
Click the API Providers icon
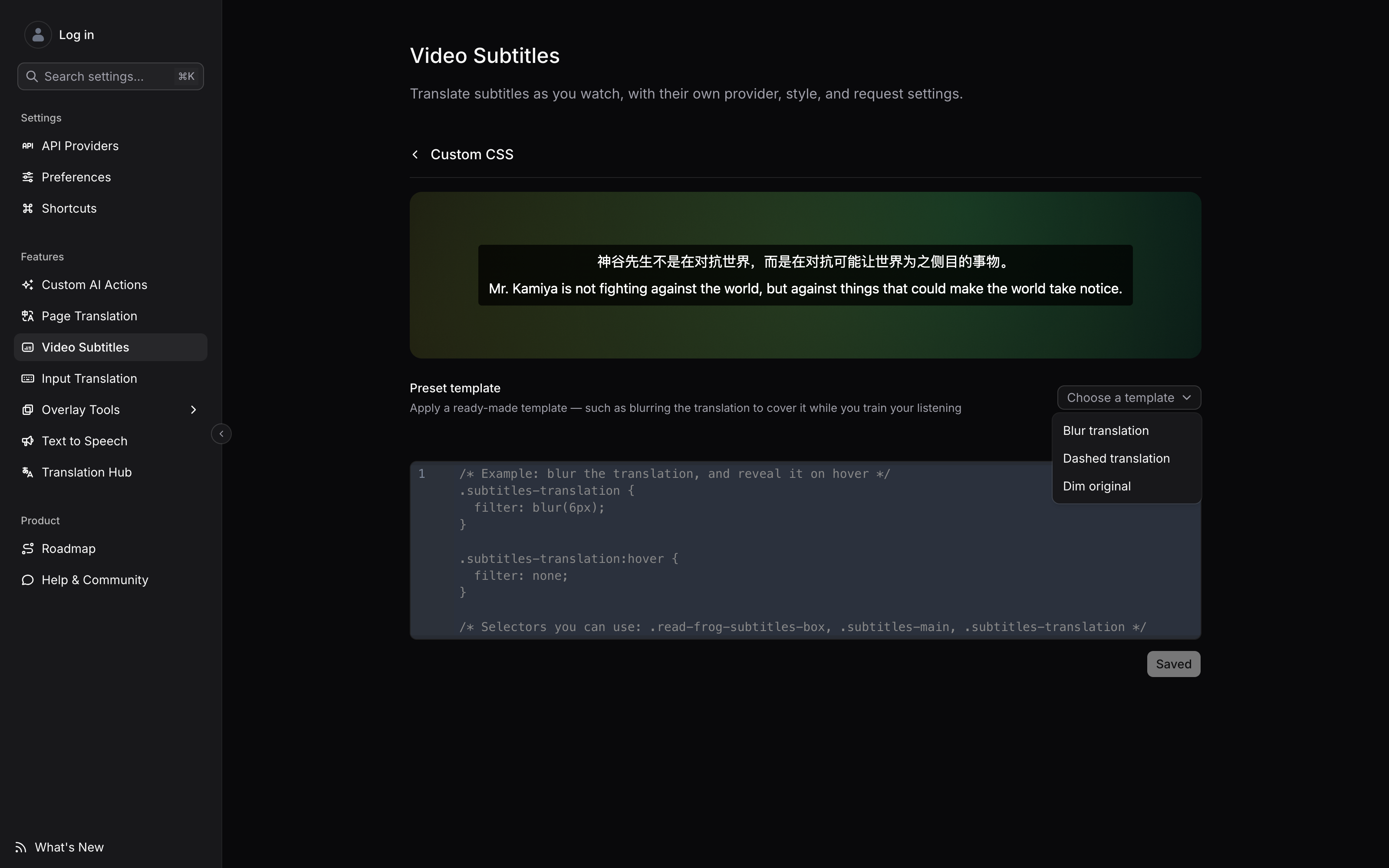click(27, 146)
